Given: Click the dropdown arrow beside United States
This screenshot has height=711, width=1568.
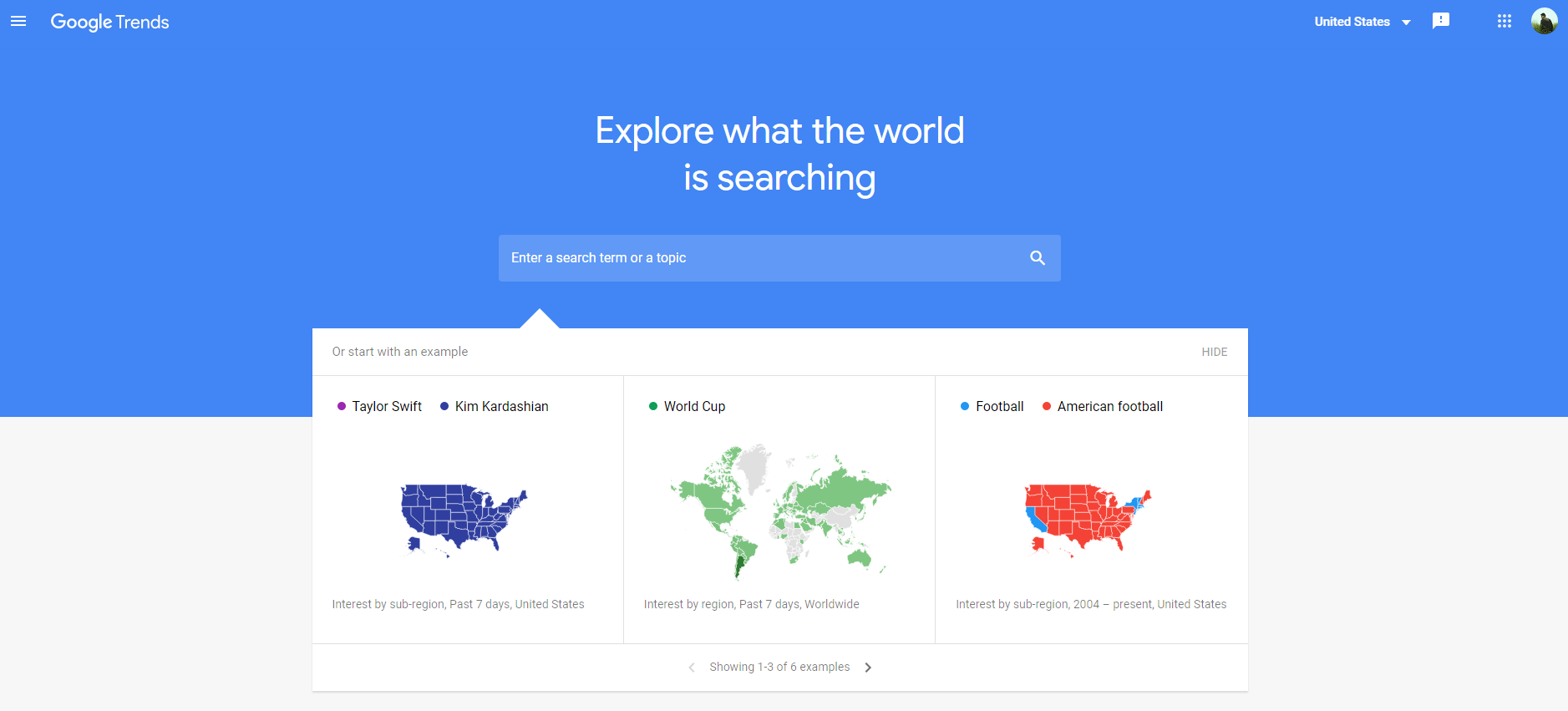Looking at the screenshot, I should (1406, 23).
